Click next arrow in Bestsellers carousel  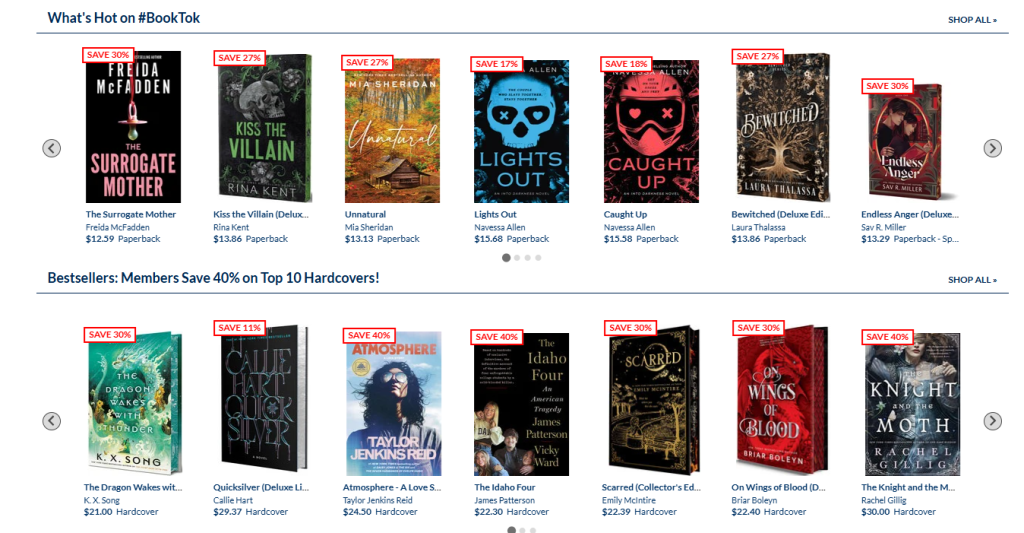992,421
